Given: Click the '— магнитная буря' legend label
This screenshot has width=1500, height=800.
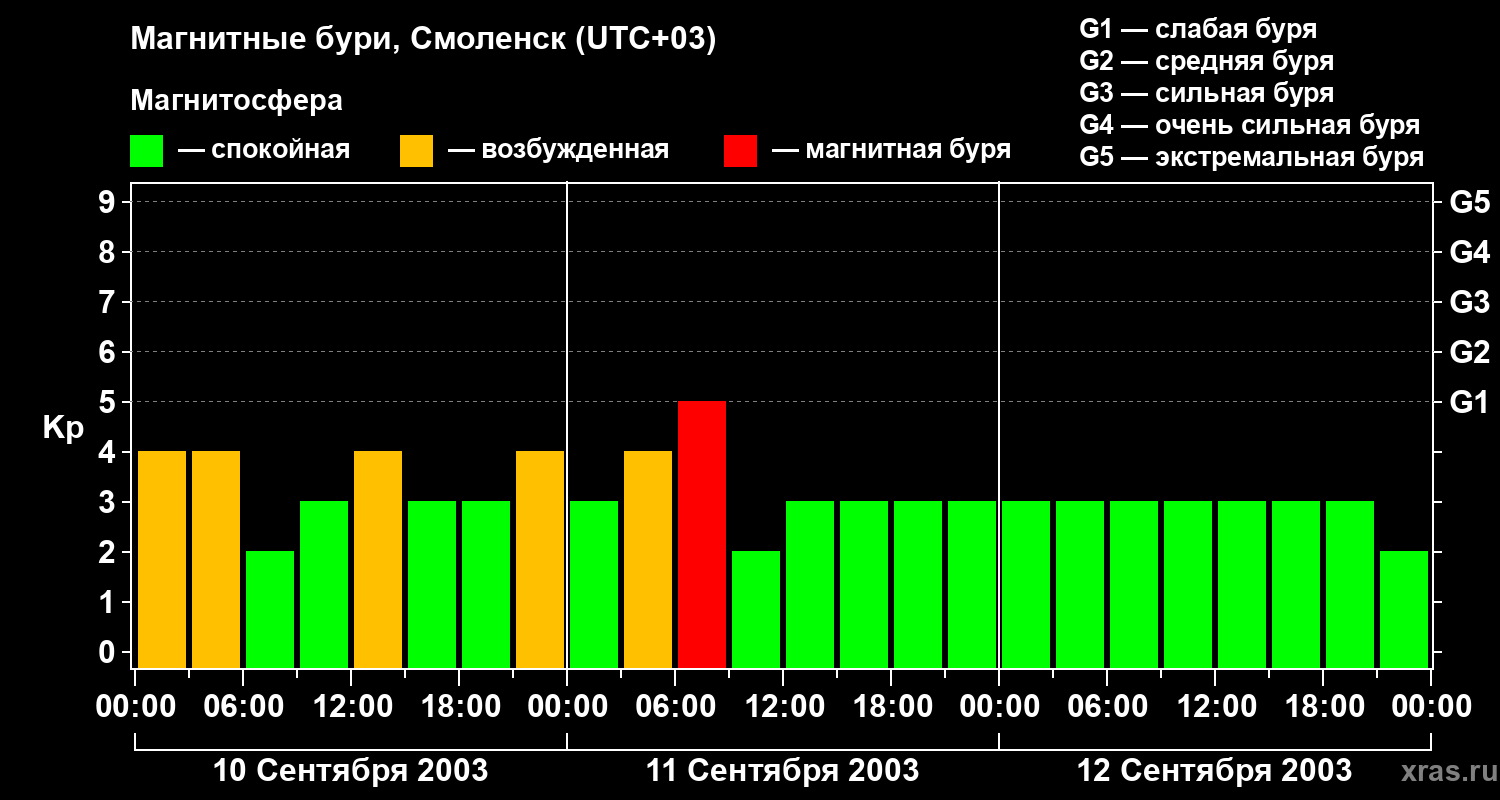Looking at the screenshot, I should point(891,150).
